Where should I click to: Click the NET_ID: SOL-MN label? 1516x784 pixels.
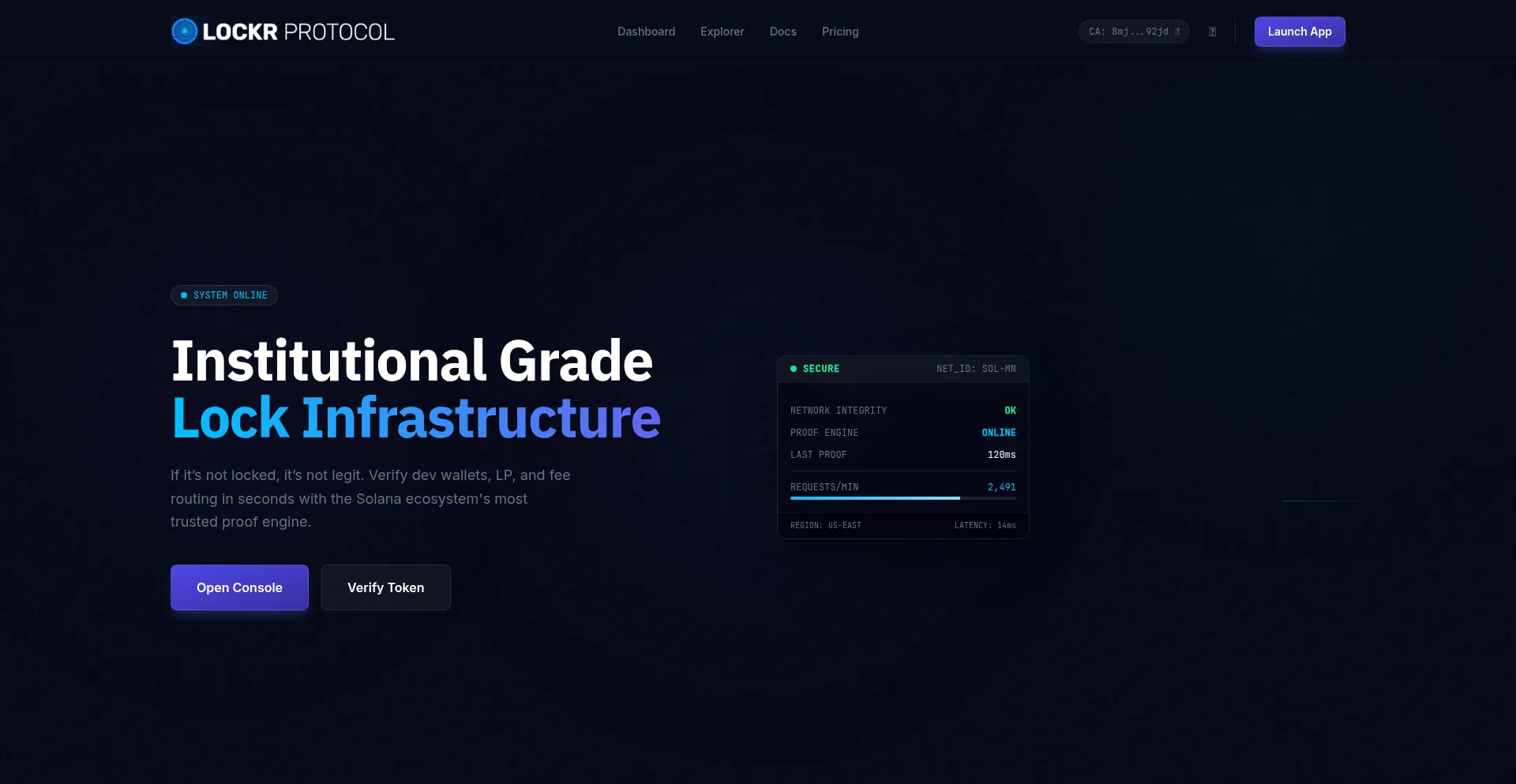point(975,369)
